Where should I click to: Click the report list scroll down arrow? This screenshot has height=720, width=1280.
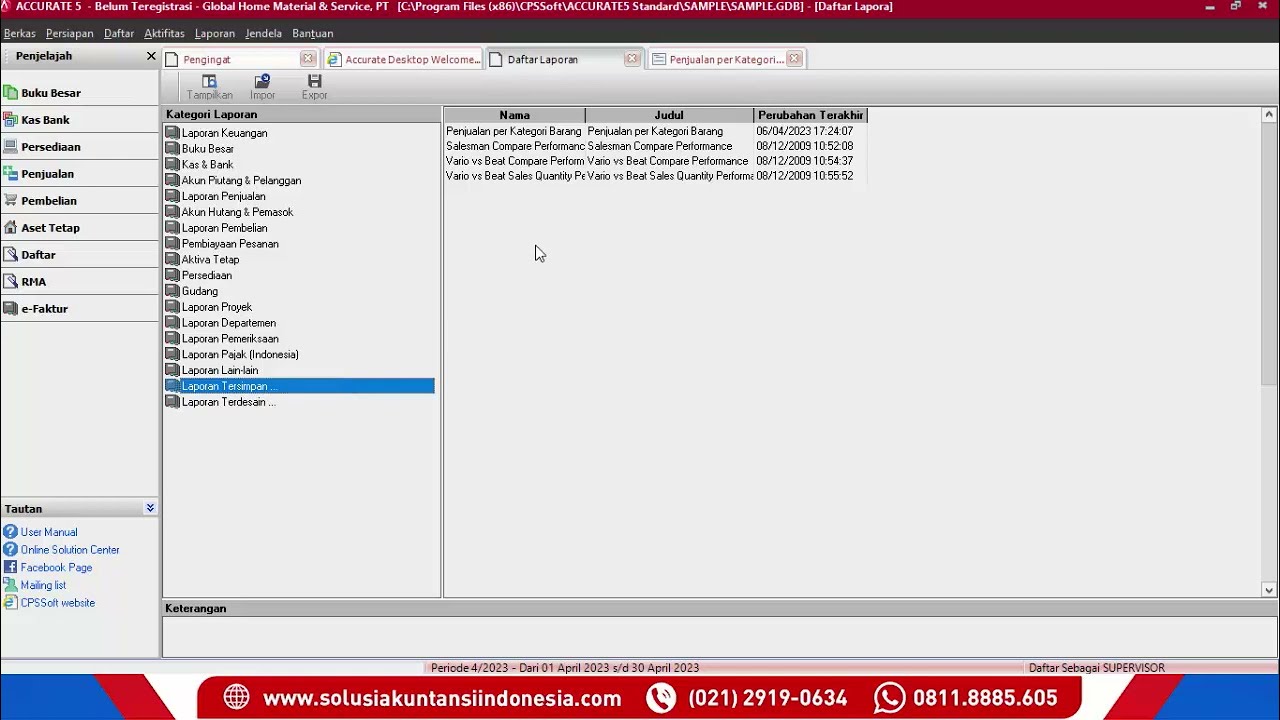coord(1269,590)
